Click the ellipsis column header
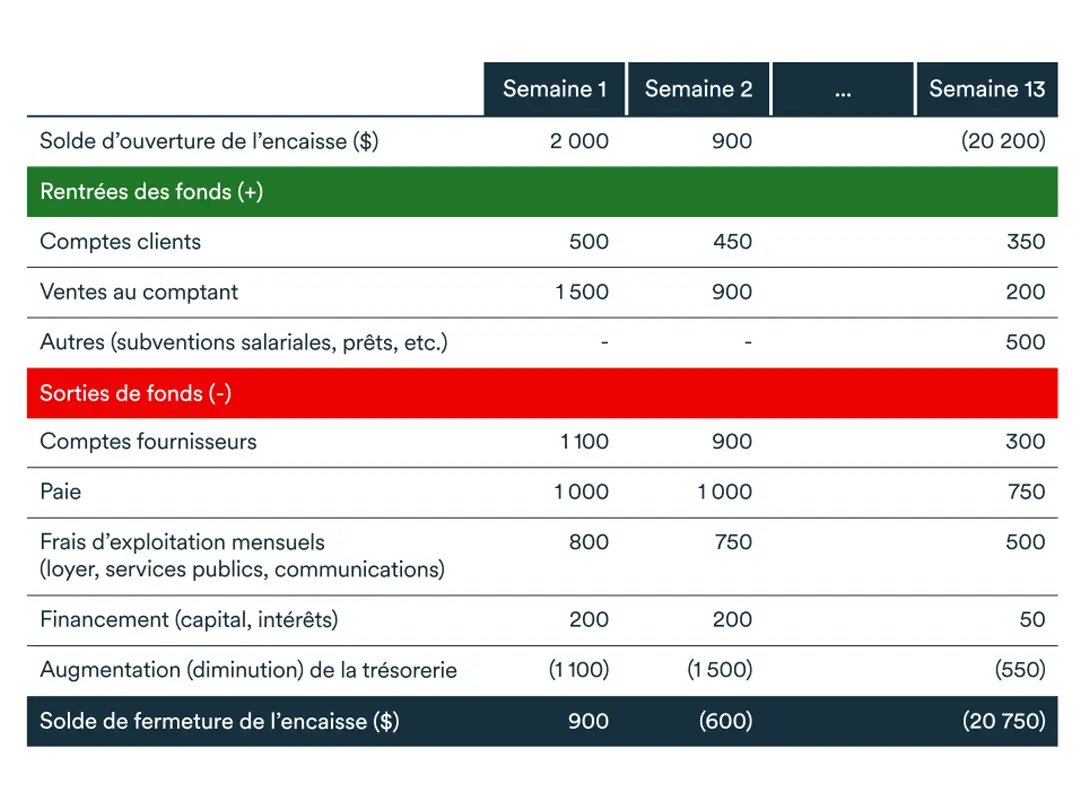The width and height of the screenshot is (1080, 810). [x=842, y=89]
